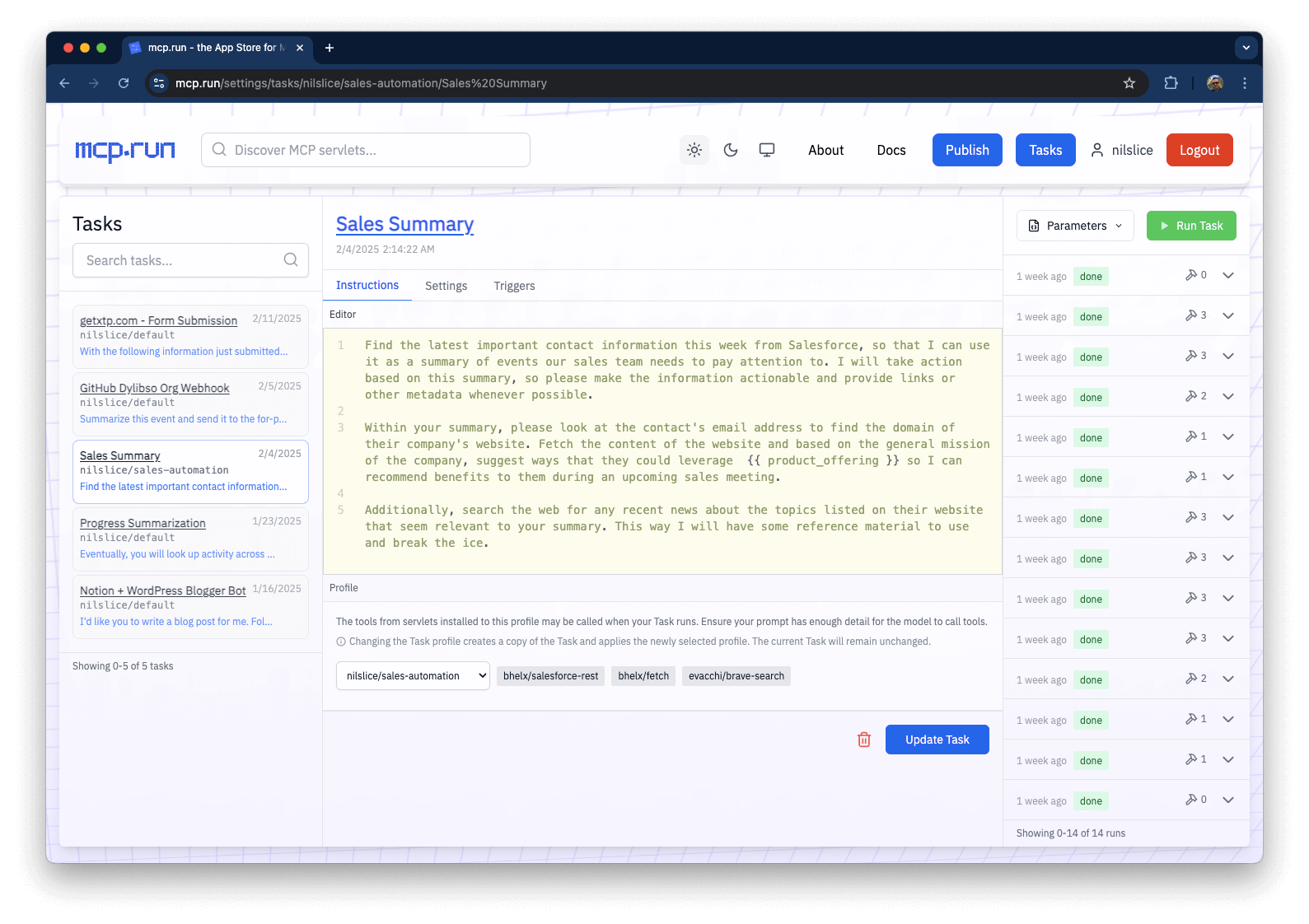The width and height of the screenshot is (1309, 924).
Task: Switch to the dark theme
Action: tap(731, 150)
